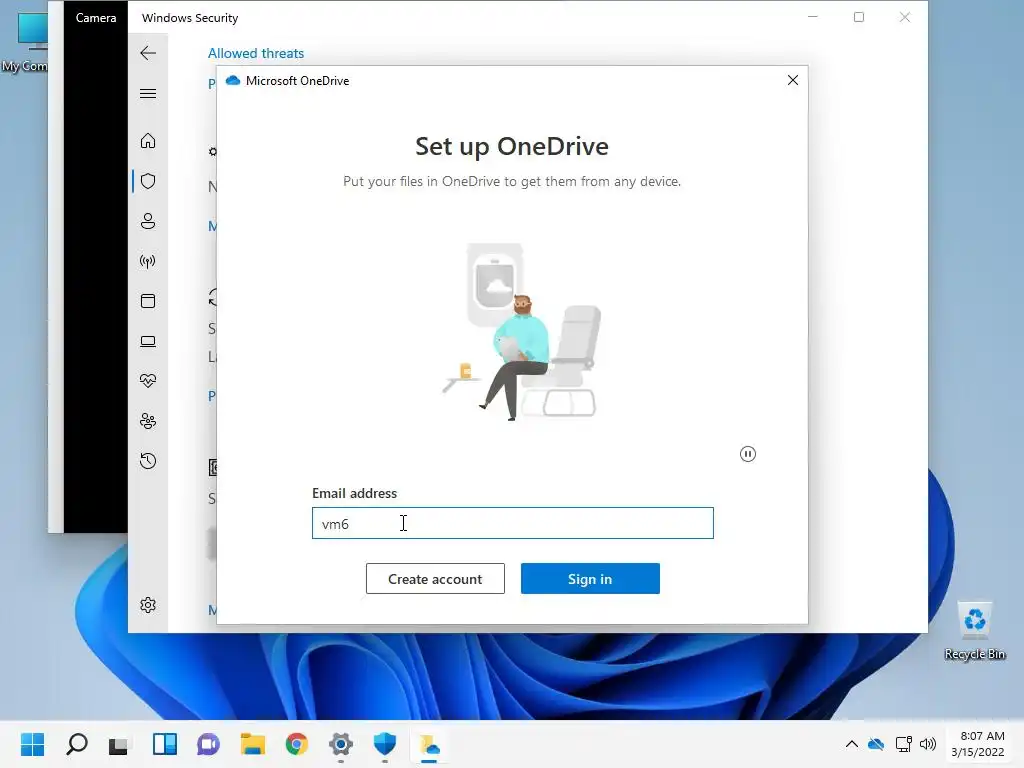
Task: Pause the OneDrive animation
Action: click(x=748, y=454)
